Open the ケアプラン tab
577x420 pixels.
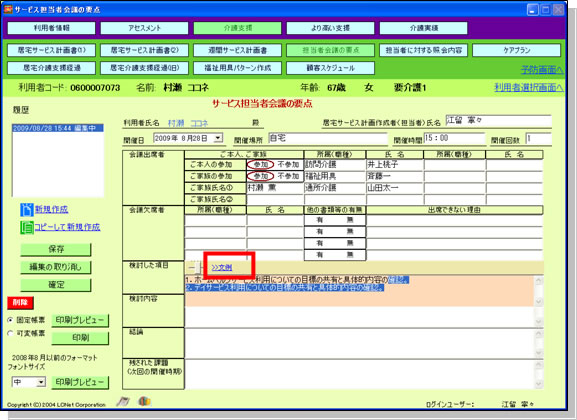517,50
